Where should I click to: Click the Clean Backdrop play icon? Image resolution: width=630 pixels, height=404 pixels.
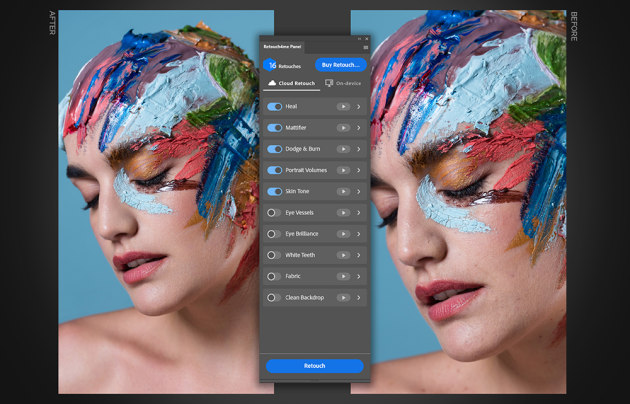click(x=343, y=298)
